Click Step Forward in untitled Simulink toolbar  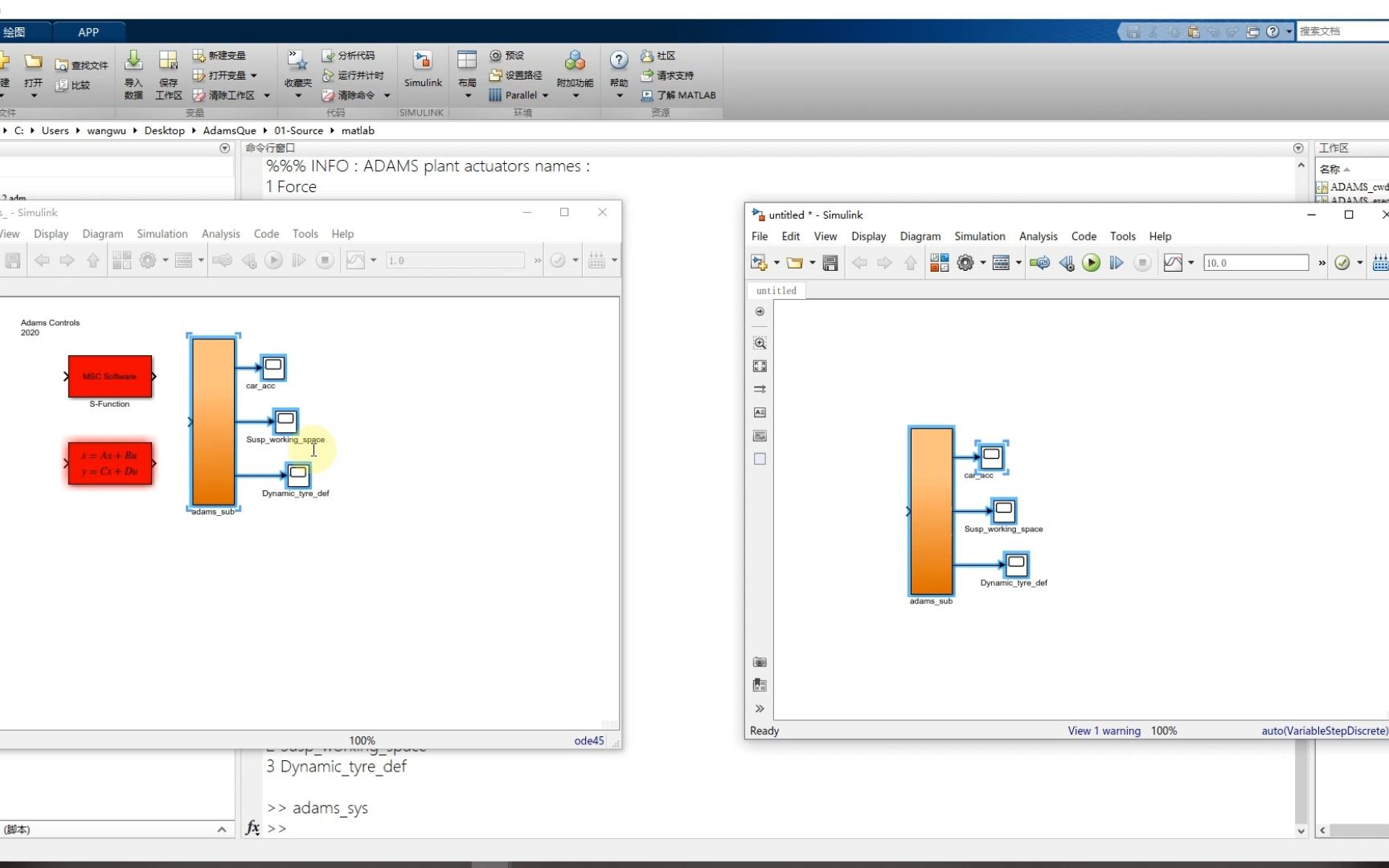1117,263
